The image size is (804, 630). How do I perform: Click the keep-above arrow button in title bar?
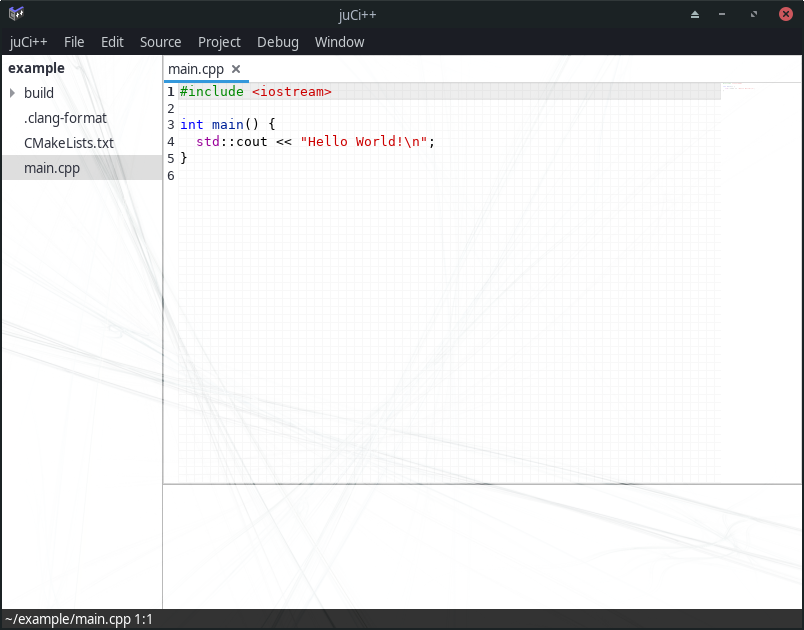695,14
